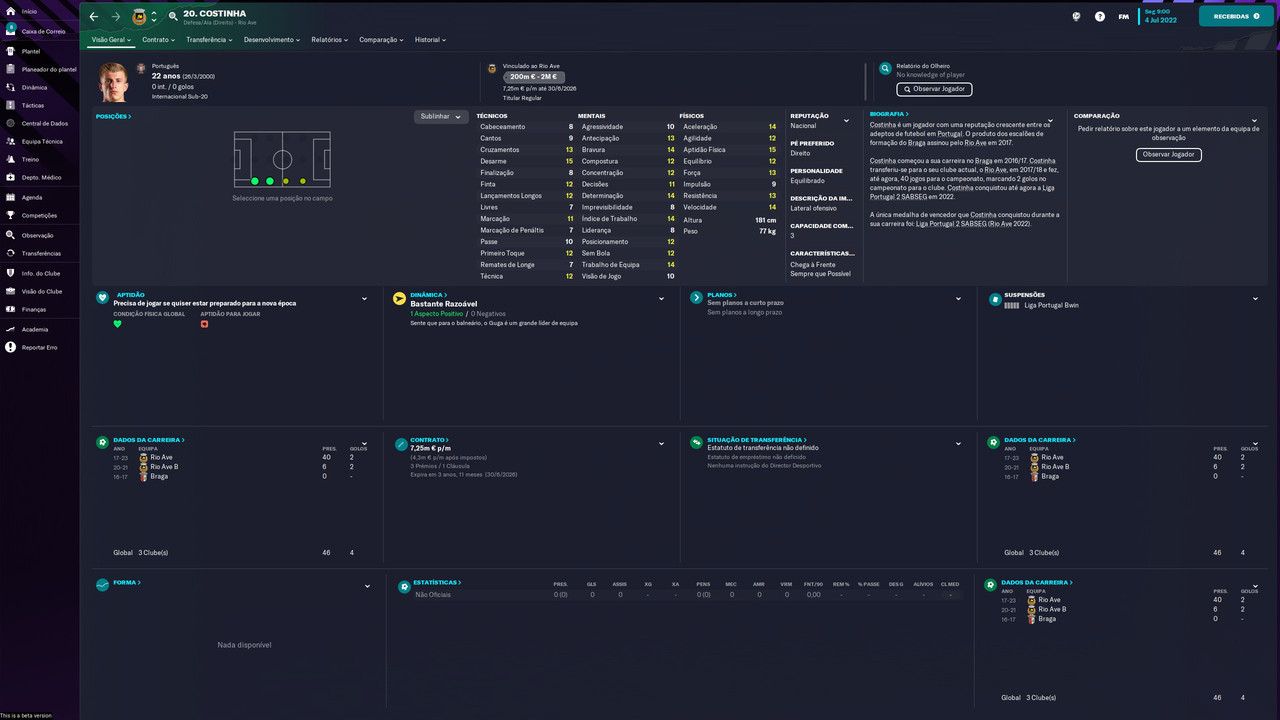Cycle players with the up/down arrows

click(x=154, y=17)
